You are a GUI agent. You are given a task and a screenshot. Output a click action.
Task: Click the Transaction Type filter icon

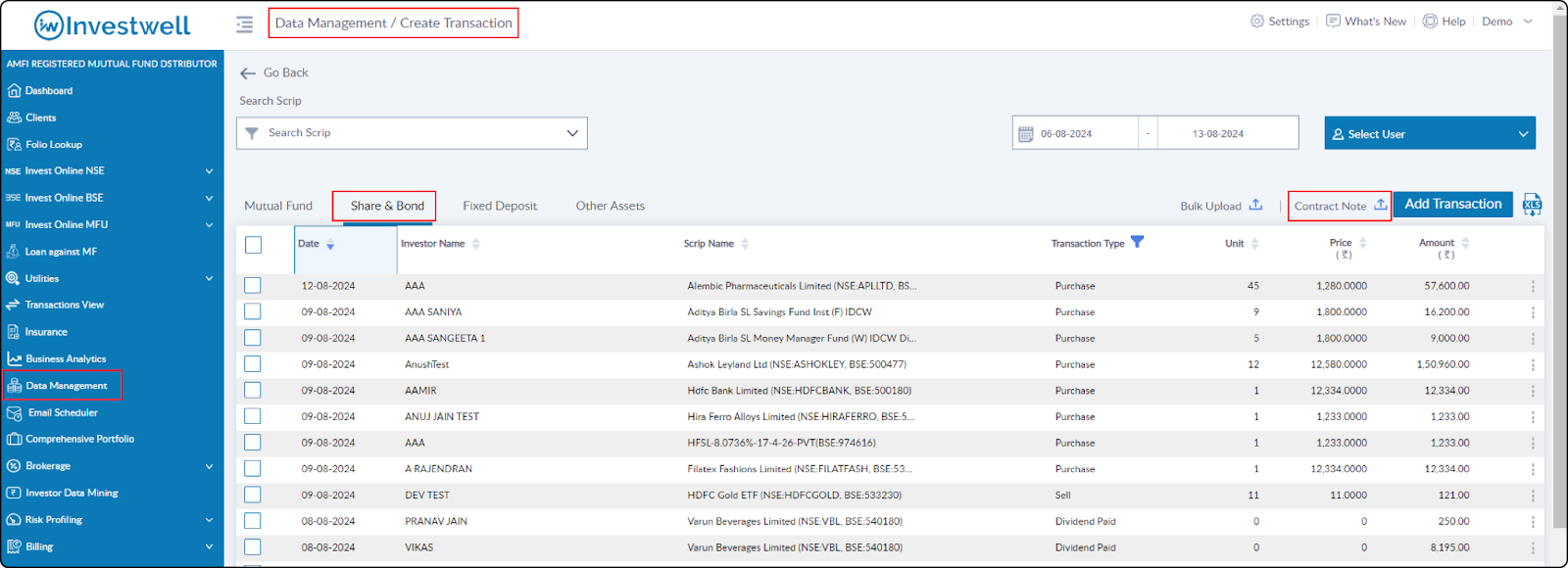click(x=1137, y=242)
